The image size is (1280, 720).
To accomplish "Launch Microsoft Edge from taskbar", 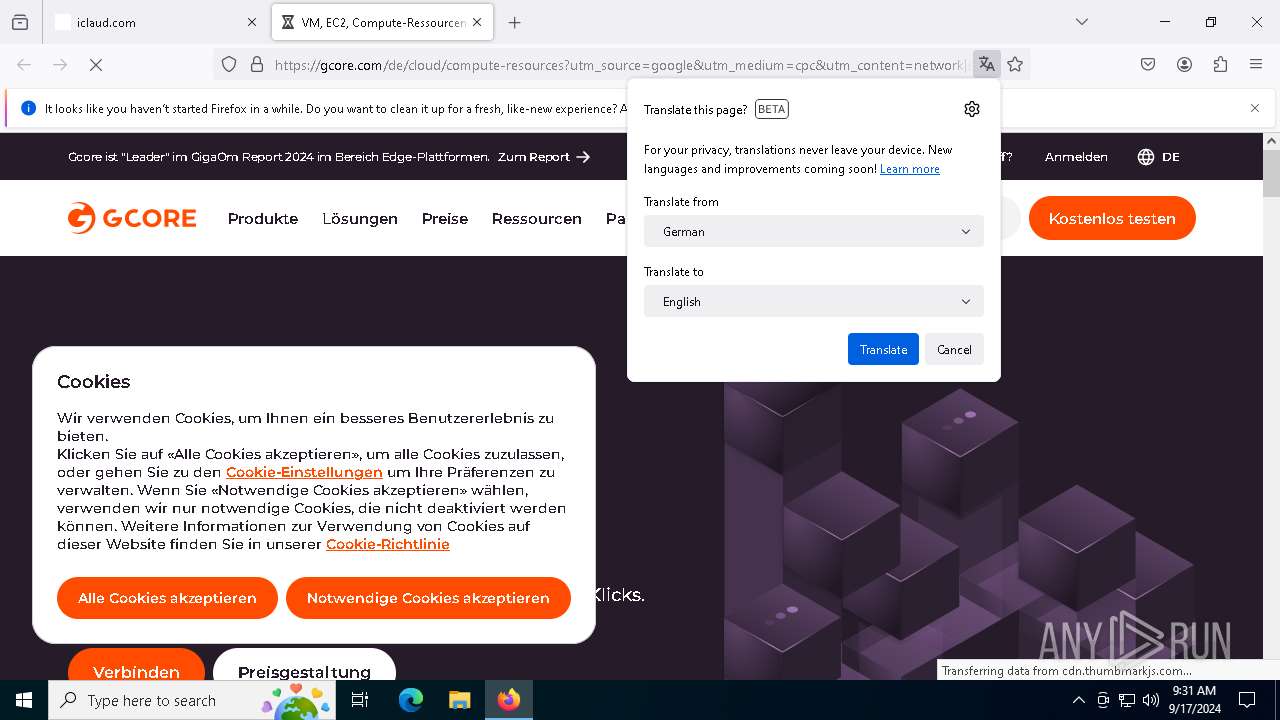I will tap(411, 700).
